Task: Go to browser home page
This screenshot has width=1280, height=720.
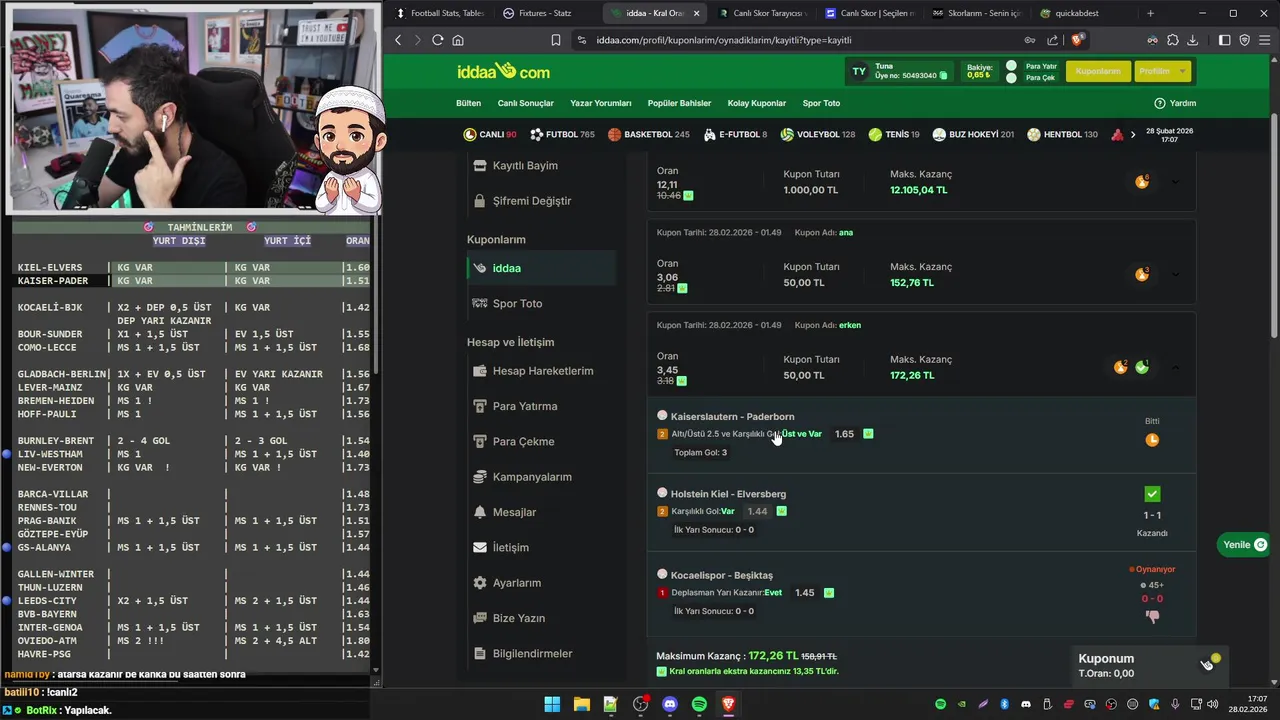Action: click(x=458, y=40)
